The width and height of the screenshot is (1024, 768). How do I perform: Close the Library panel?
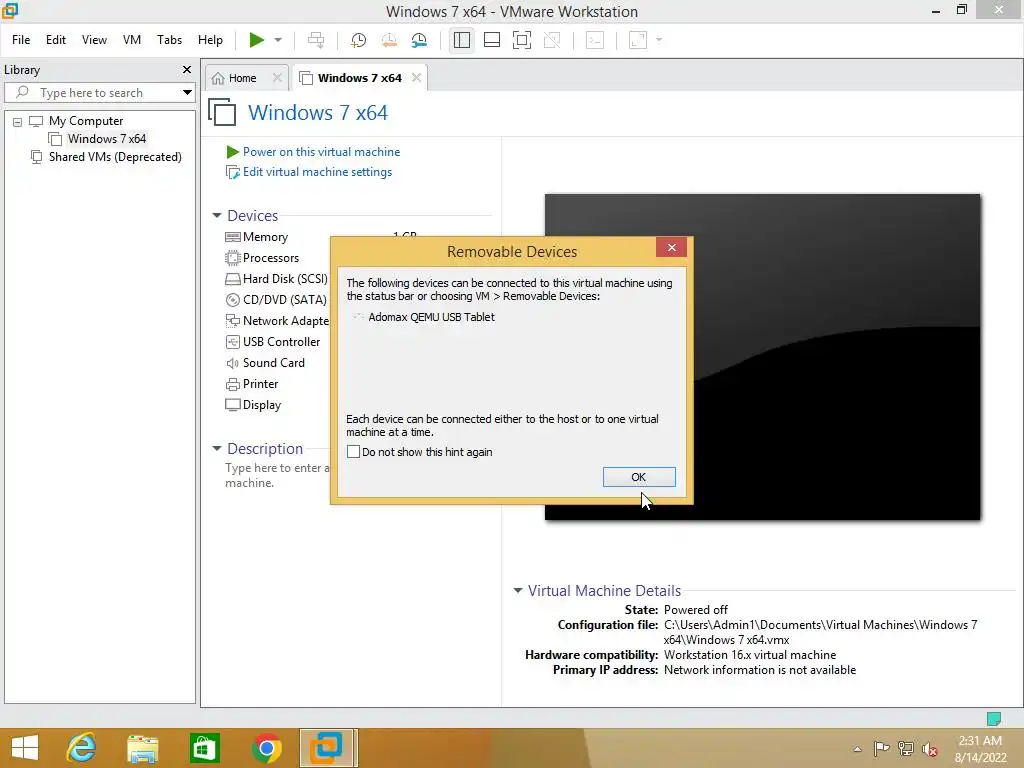tap(187, 69)
